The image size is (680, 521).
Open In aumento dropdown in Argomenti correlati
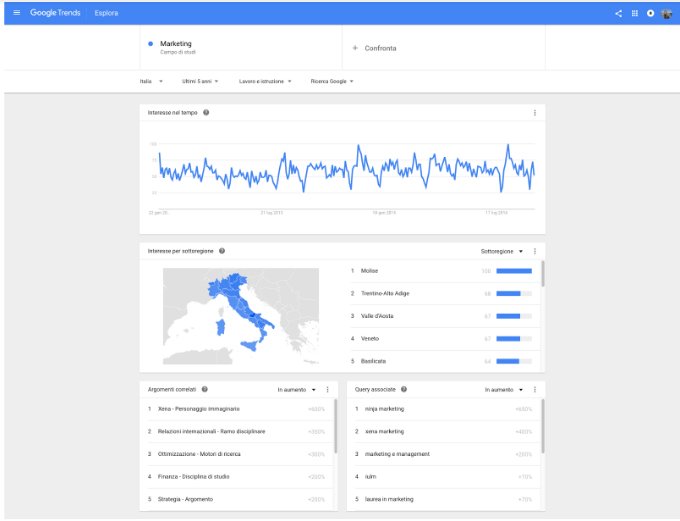[297, 390]
